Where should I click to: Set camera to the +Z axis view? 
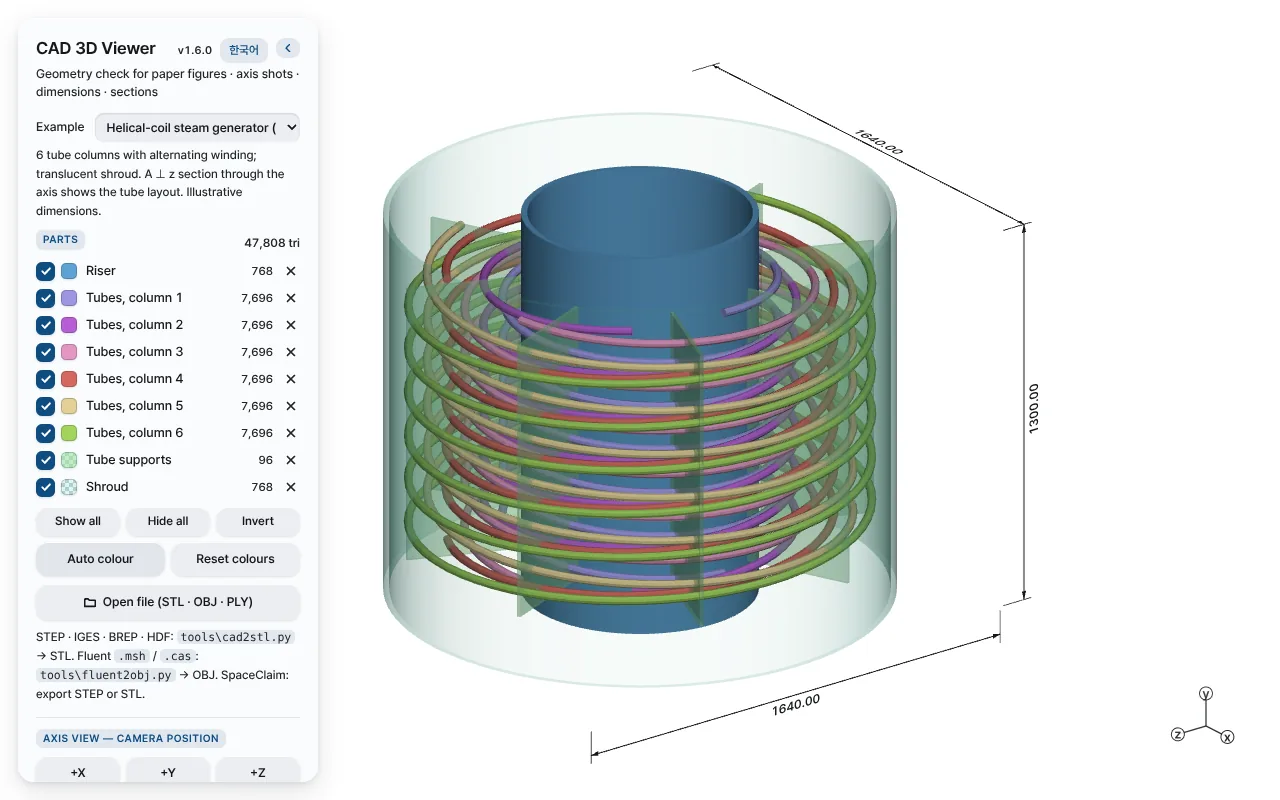[x=258, y=772]
